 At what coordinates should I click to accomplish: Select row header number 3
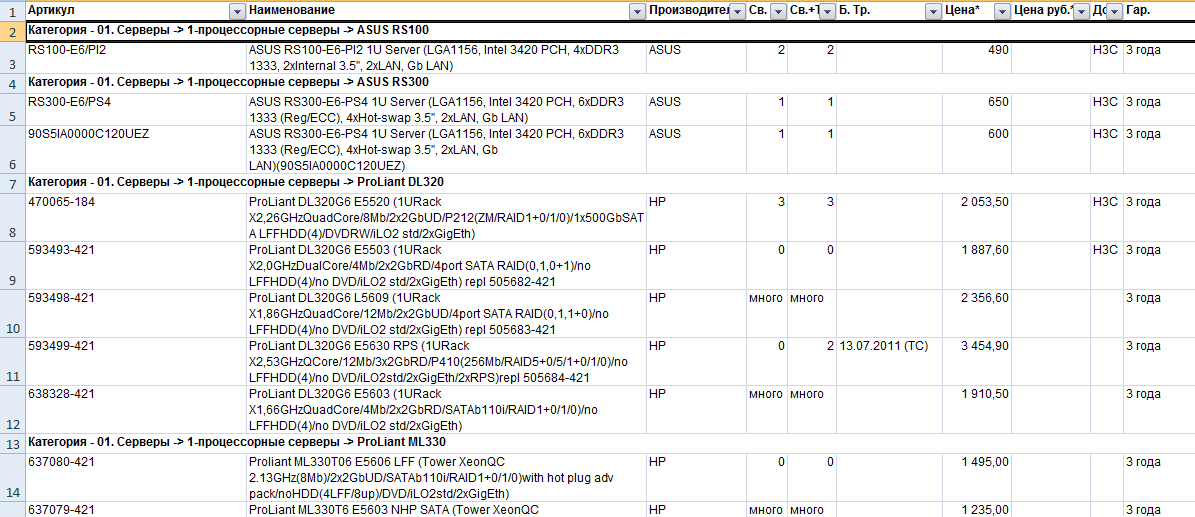click(x=11, y=57)
